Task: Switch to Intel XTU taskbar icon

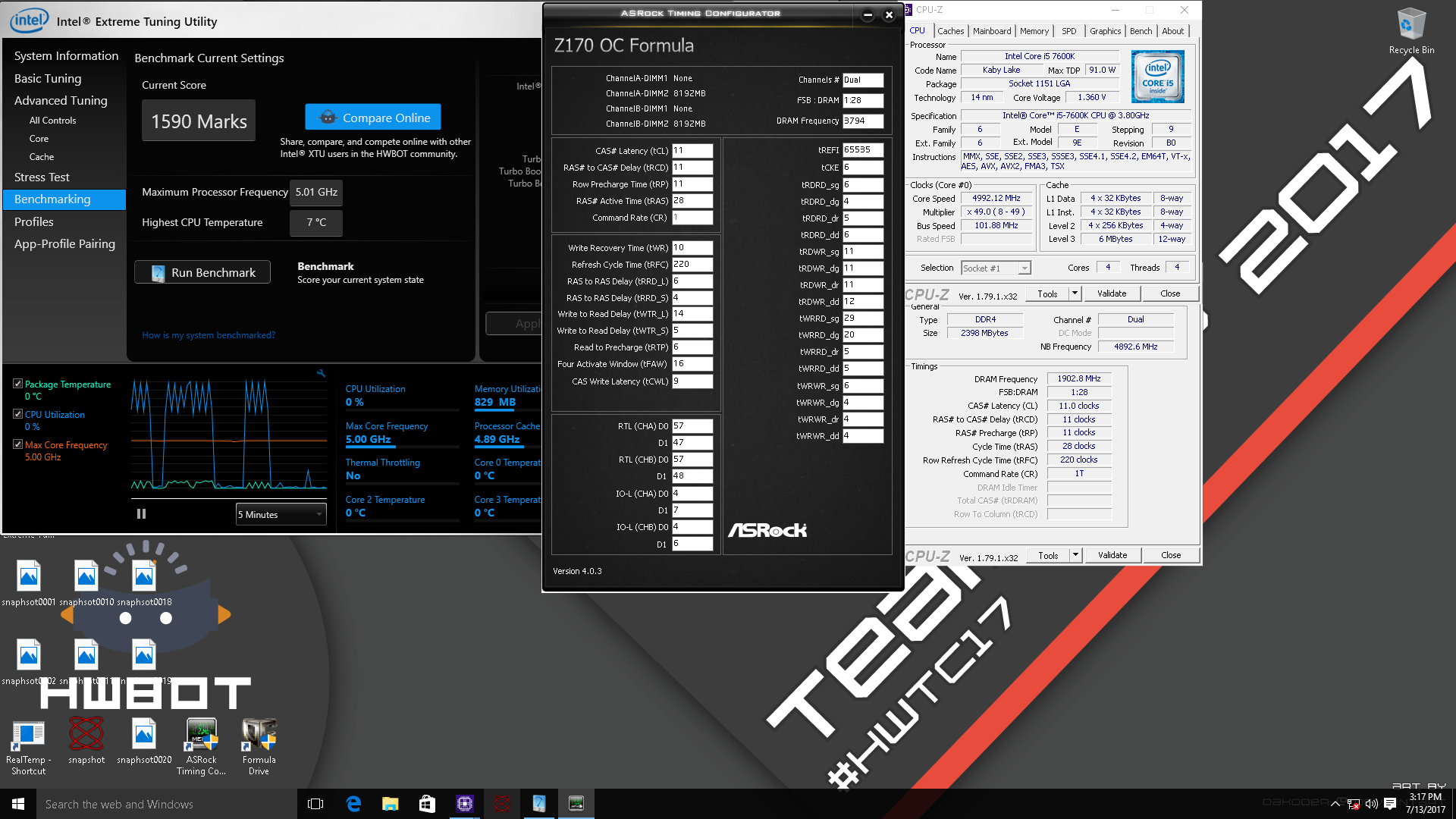Action: coord(539,804)
